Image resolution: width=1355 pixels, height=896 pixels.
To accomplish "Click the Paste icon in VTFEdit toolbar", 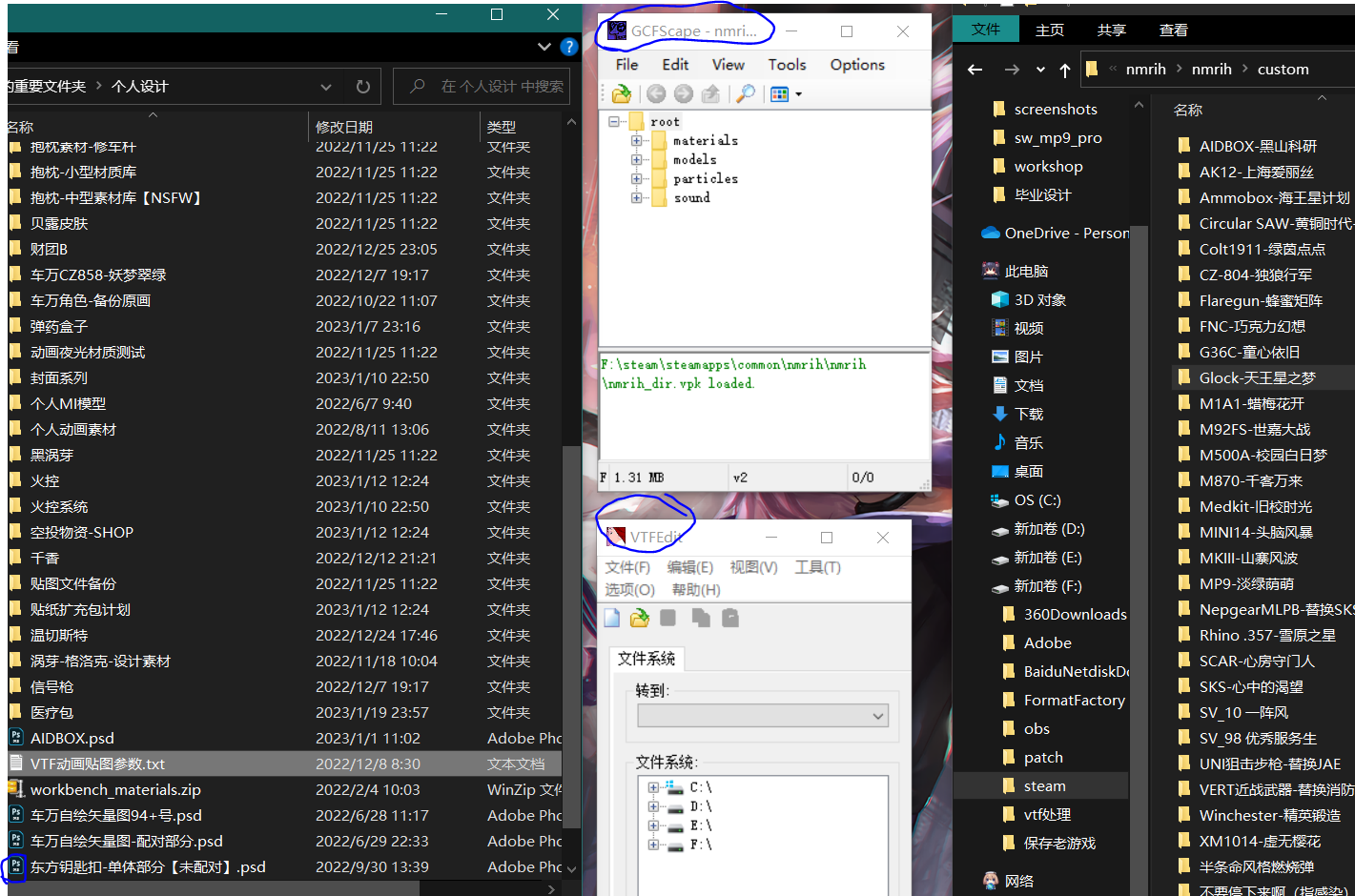I will click(x=730, y=618).
